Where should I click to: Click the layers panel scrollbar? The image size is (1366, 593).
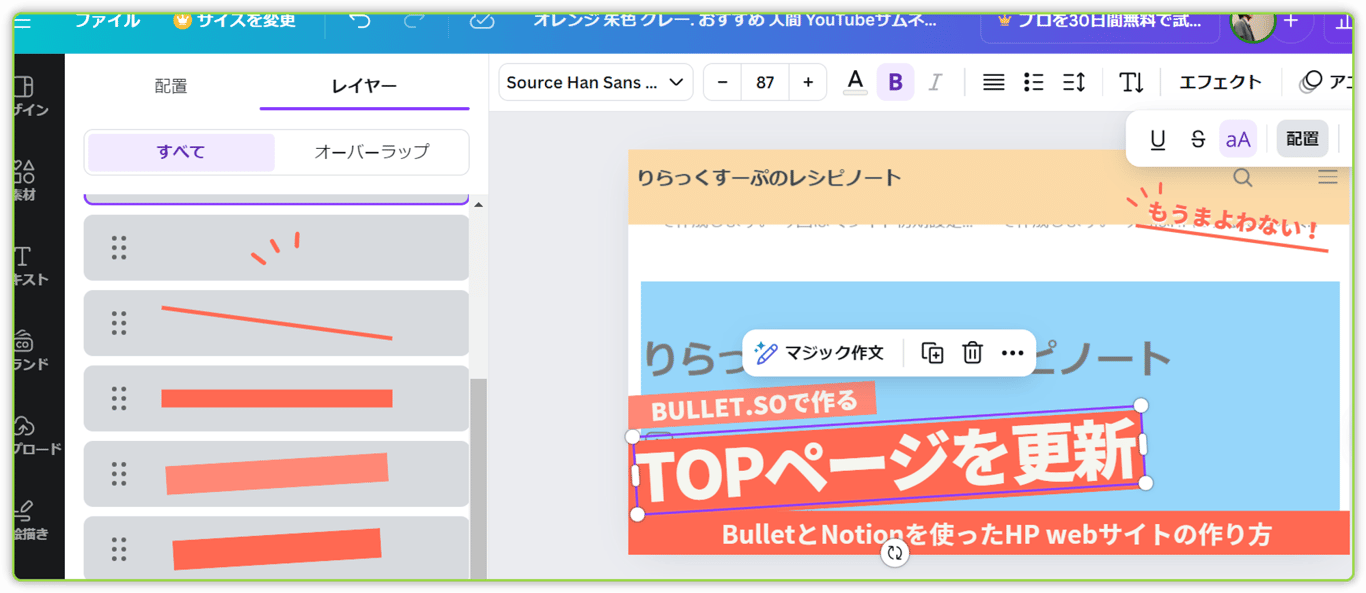pyautogui.click(x=478, y=479)
